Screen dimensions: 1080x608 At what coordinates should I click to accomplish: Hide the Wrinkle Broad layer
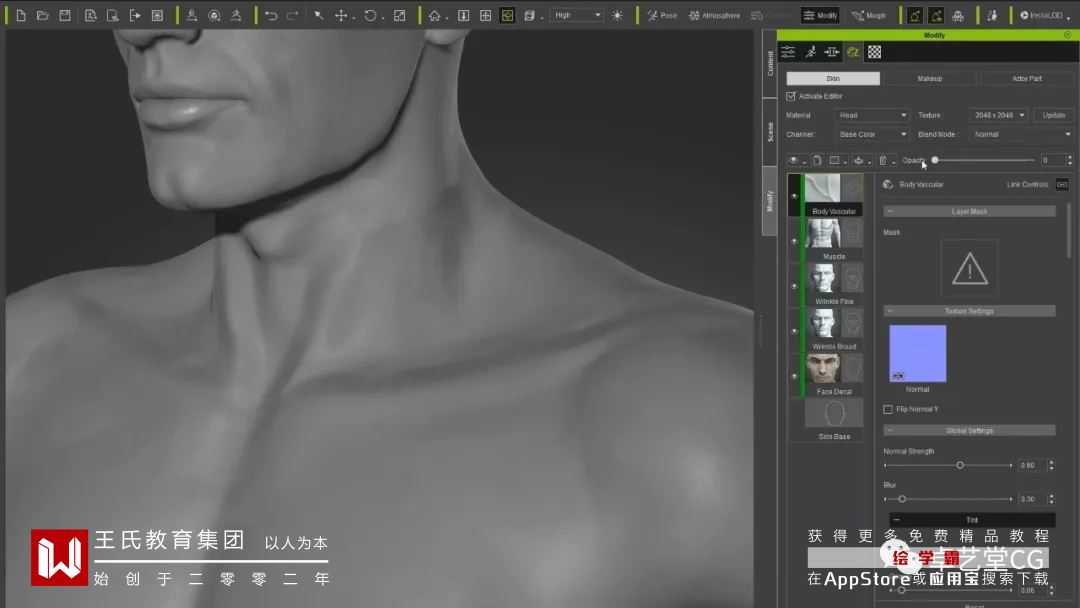(794, 331)
